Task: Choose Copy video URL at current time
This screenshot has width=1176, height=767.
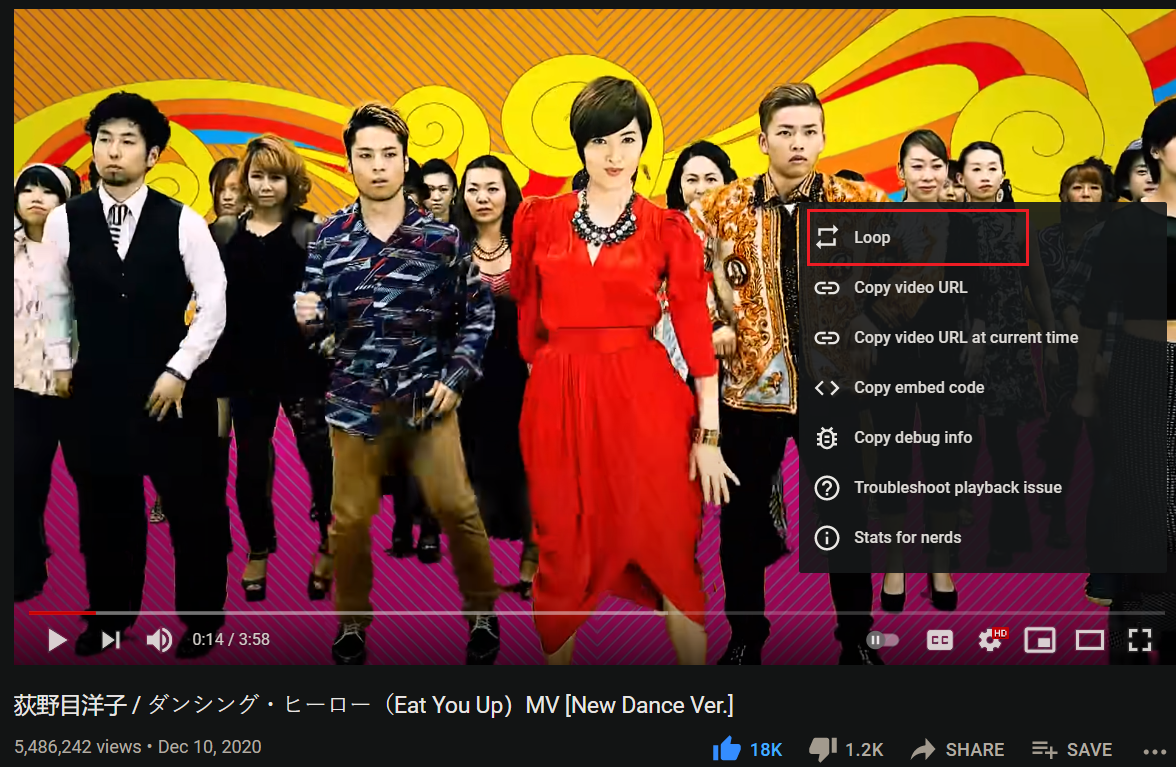Action: 965,337
